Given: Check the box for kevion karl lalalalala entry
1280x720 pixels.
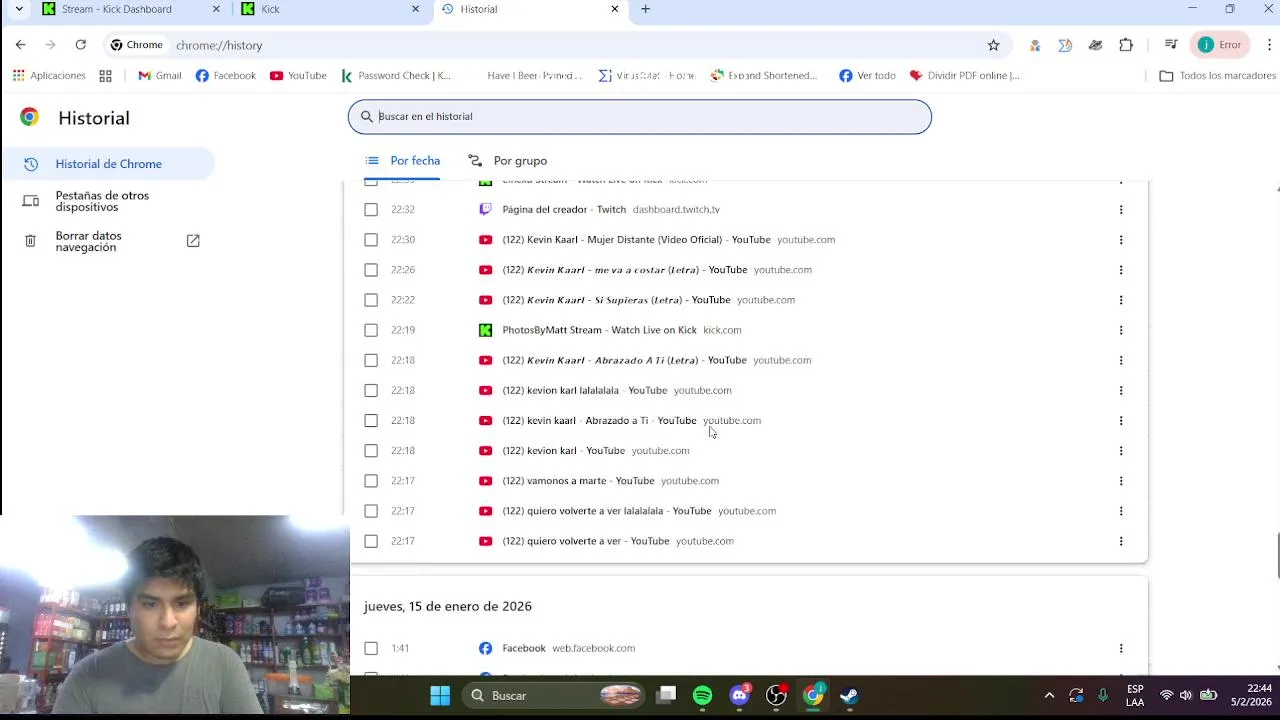Looking at the screenshot, I should coord(371,390).
